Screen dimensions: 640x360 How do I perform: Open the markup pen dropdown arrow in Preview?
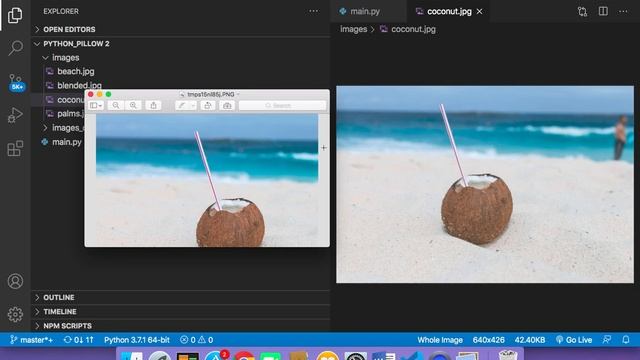(x=193, y=105)
